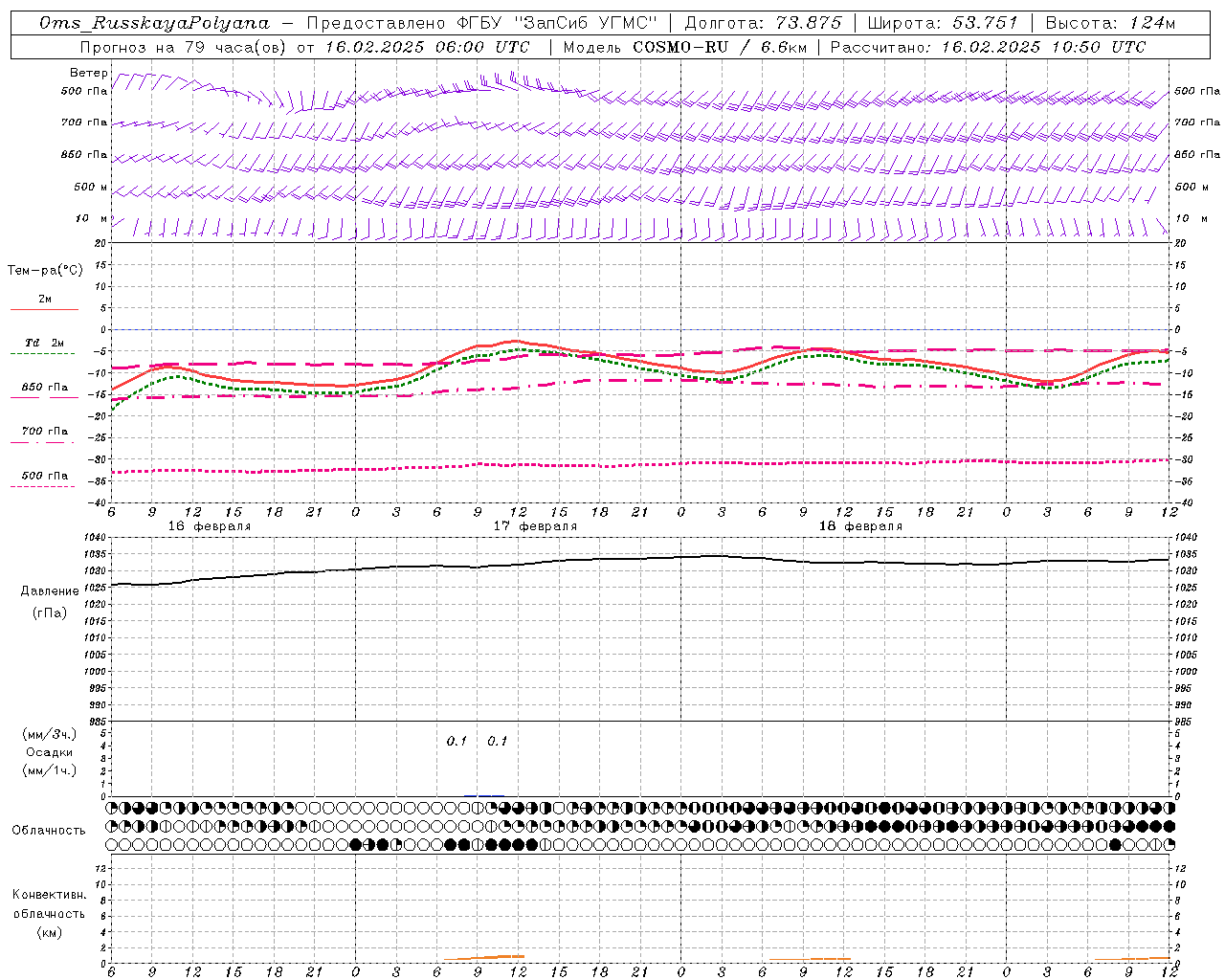1225x980 pixels.
Task: Click the (гПа) unit label under Давление
Action: click(x=48, y=612)
